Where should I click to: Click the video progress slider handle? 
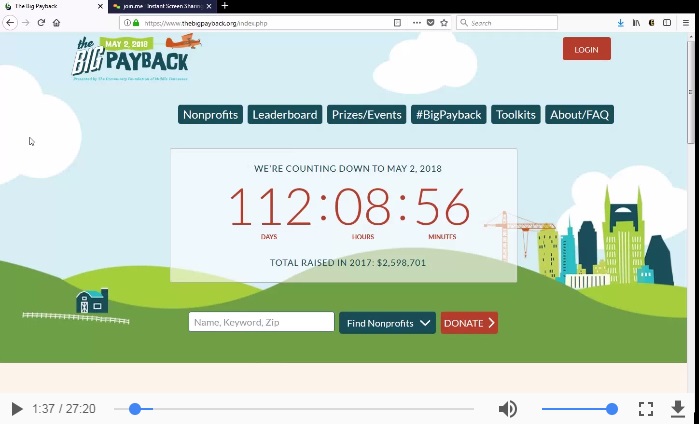tap(135, 408)
